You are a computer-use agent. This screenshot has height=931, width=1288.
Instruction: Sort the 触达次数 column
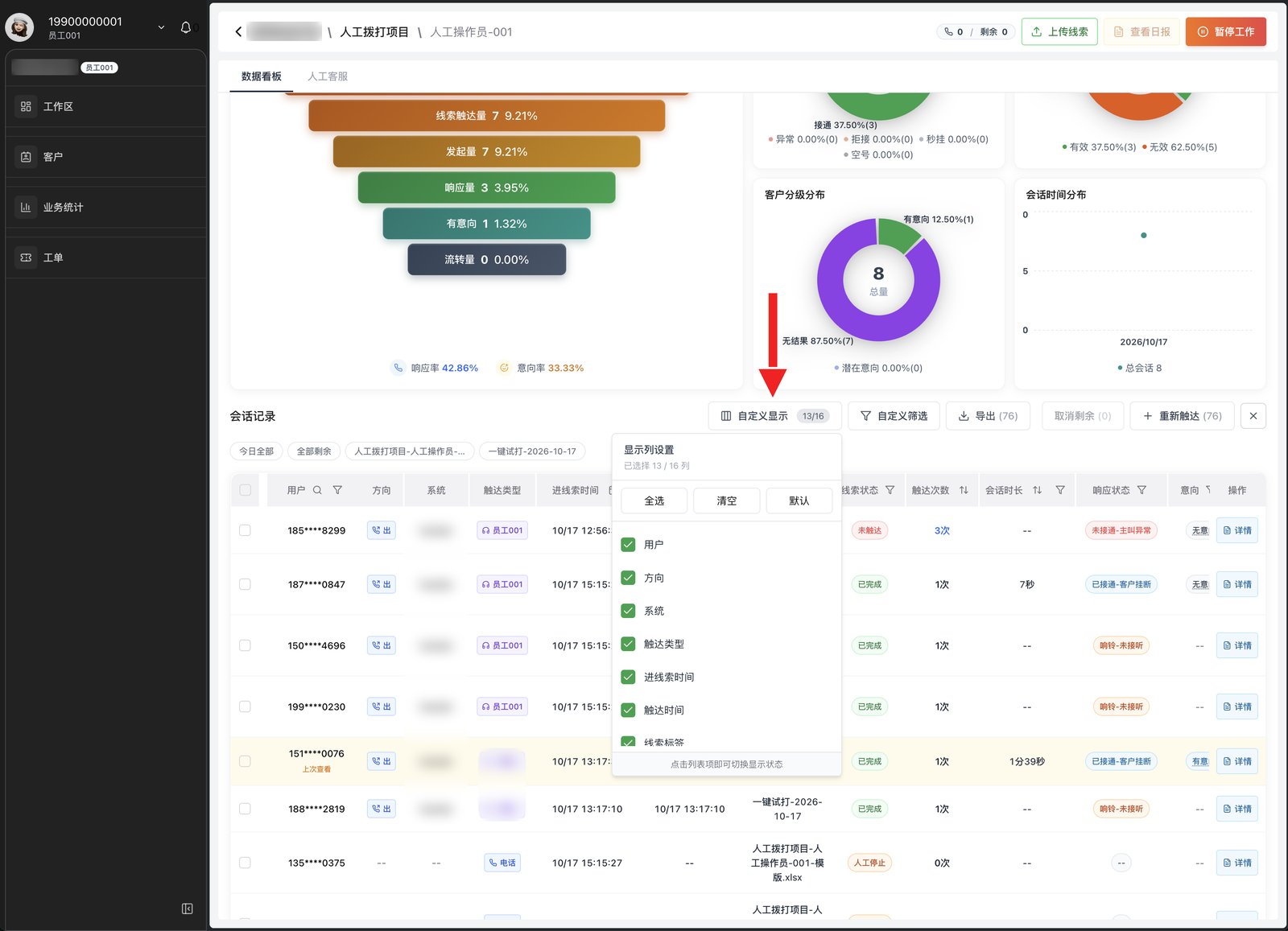964,490
